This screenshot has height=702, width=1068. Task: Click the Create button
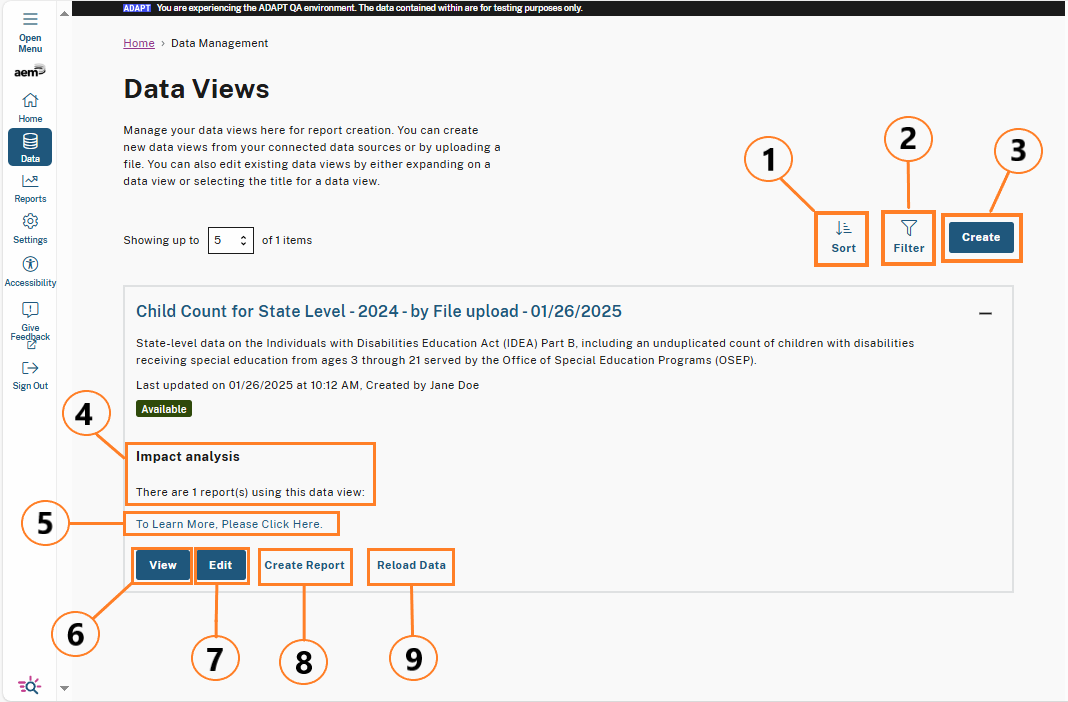[980, 237]
